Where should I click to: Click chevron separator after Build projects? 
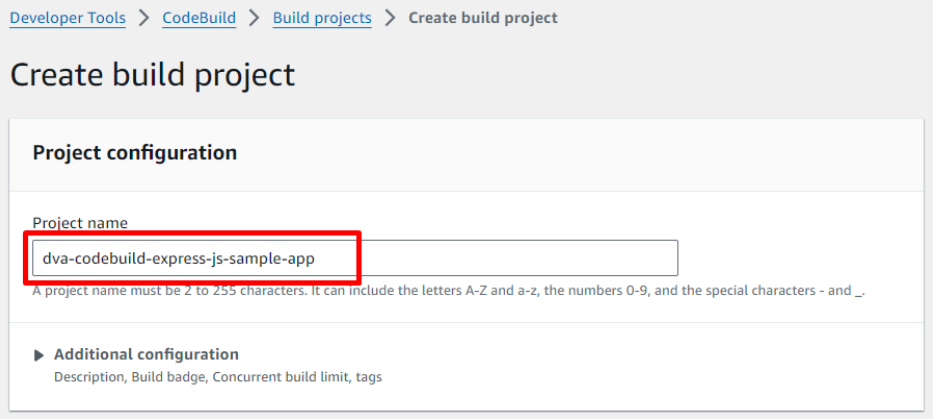pos(389,18)
